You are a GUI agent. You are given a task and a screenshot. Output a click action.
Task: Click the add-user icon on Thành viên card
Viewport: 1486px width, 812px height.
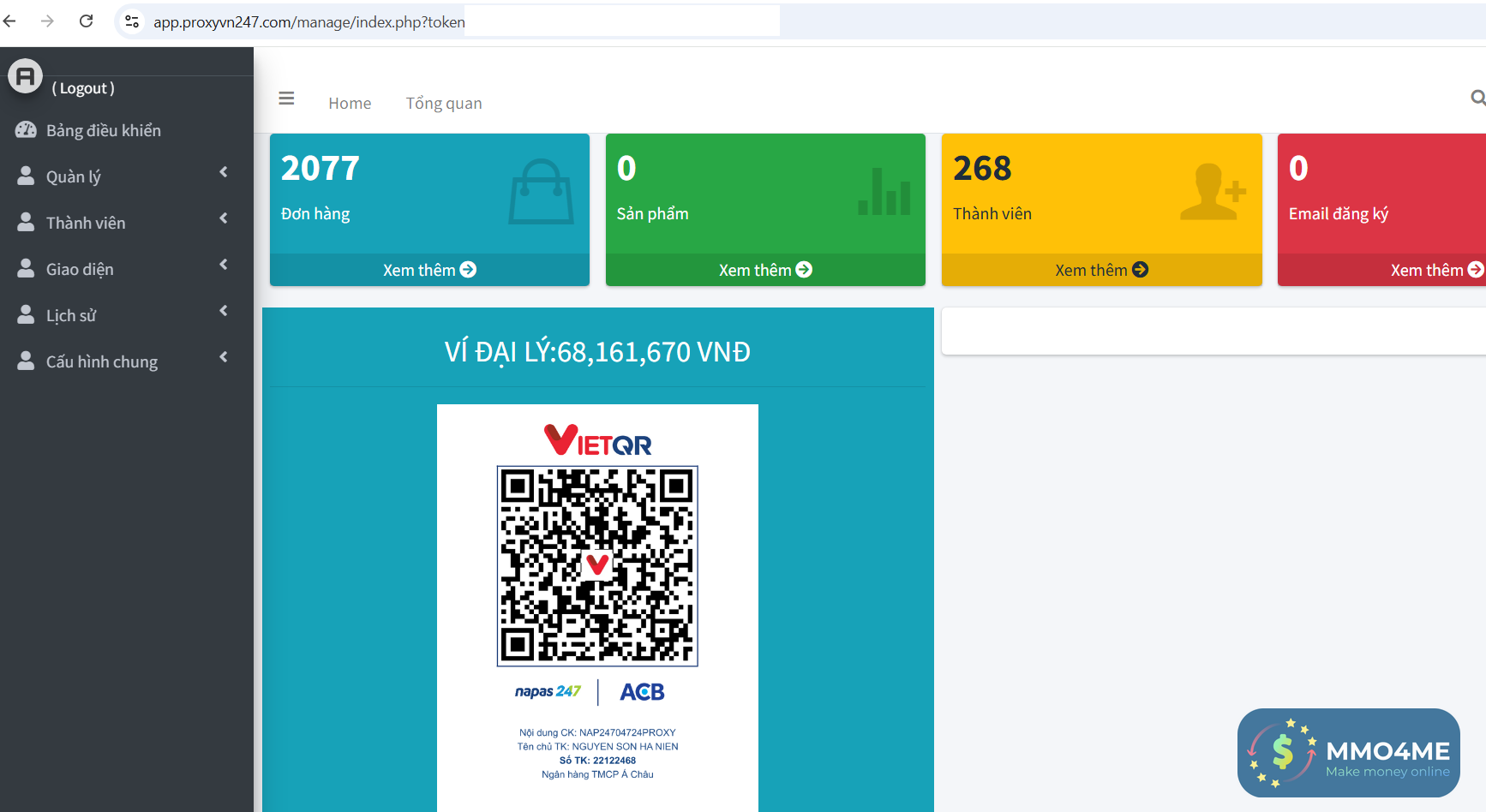click(x=1213, y=191)
